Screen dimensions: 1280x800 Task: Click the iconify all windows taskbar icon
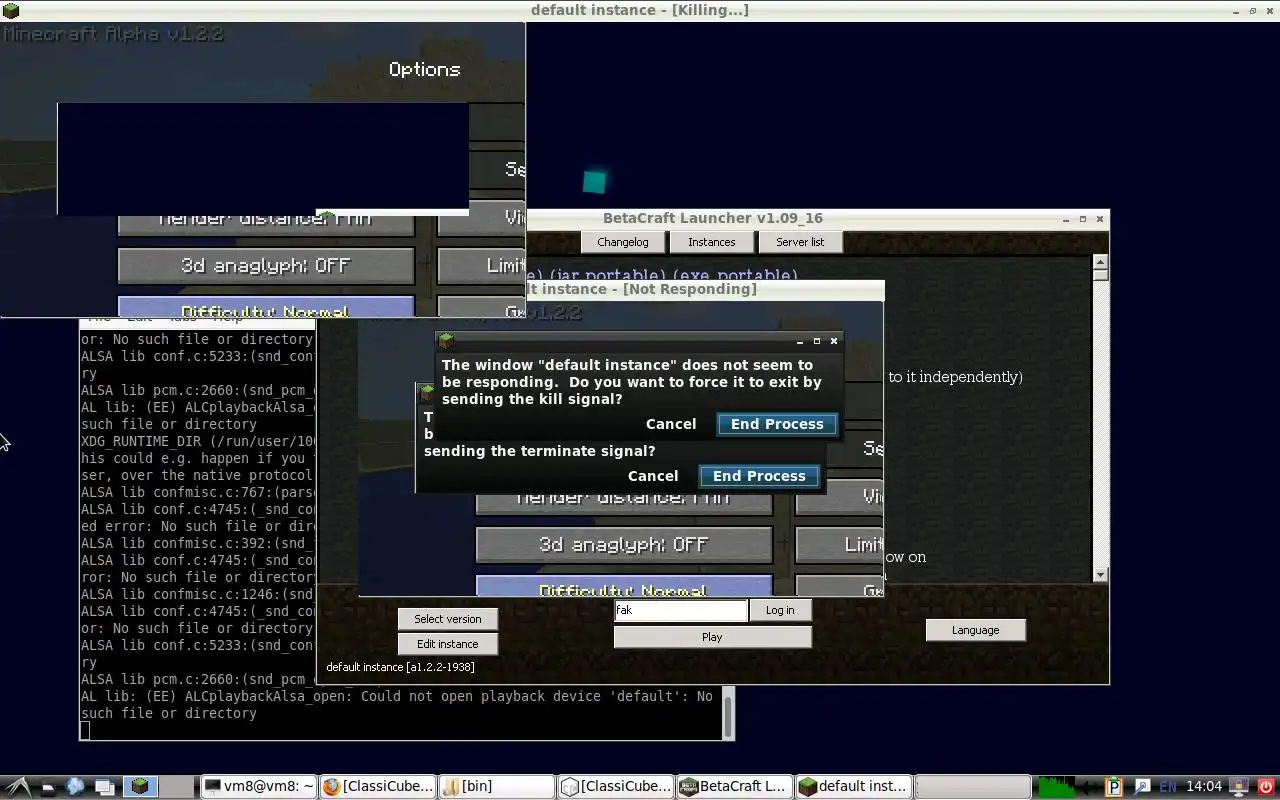pyautogui.click(x=105, y=787)
